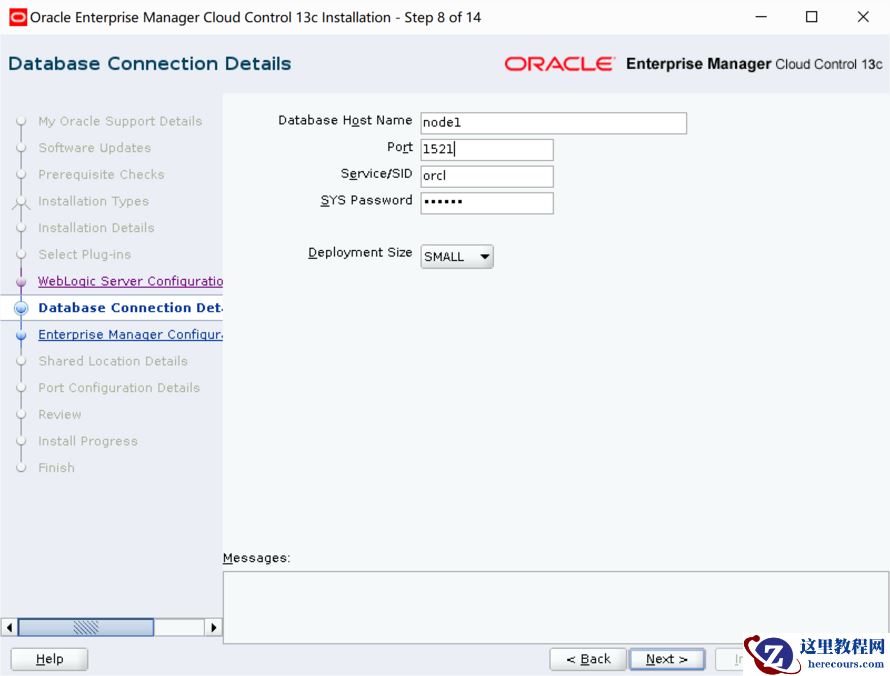Maximize the installer window

tap(812, 17)
